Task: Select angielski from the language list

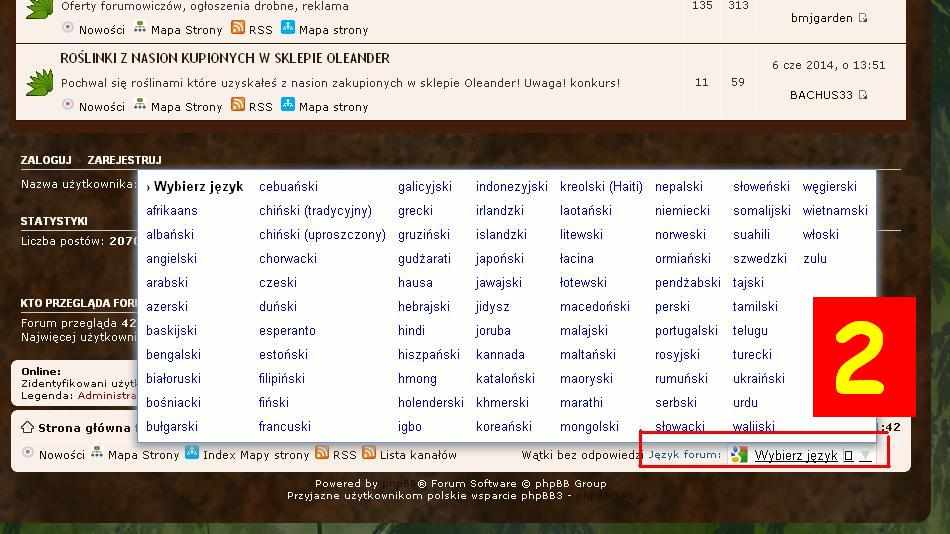Action: coord(171,258)
